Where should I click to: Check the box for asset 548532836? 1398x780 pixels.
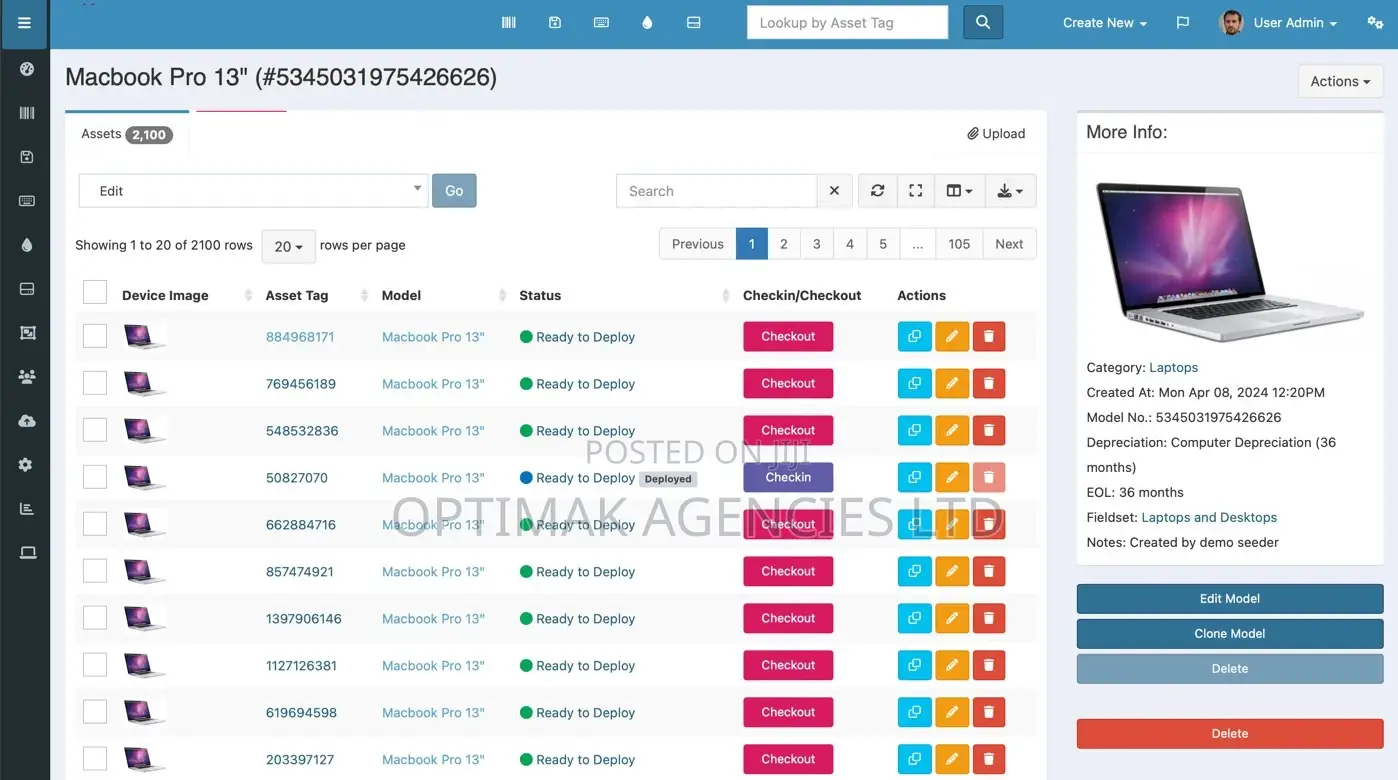pyautogui.click(x=95, y=430)
